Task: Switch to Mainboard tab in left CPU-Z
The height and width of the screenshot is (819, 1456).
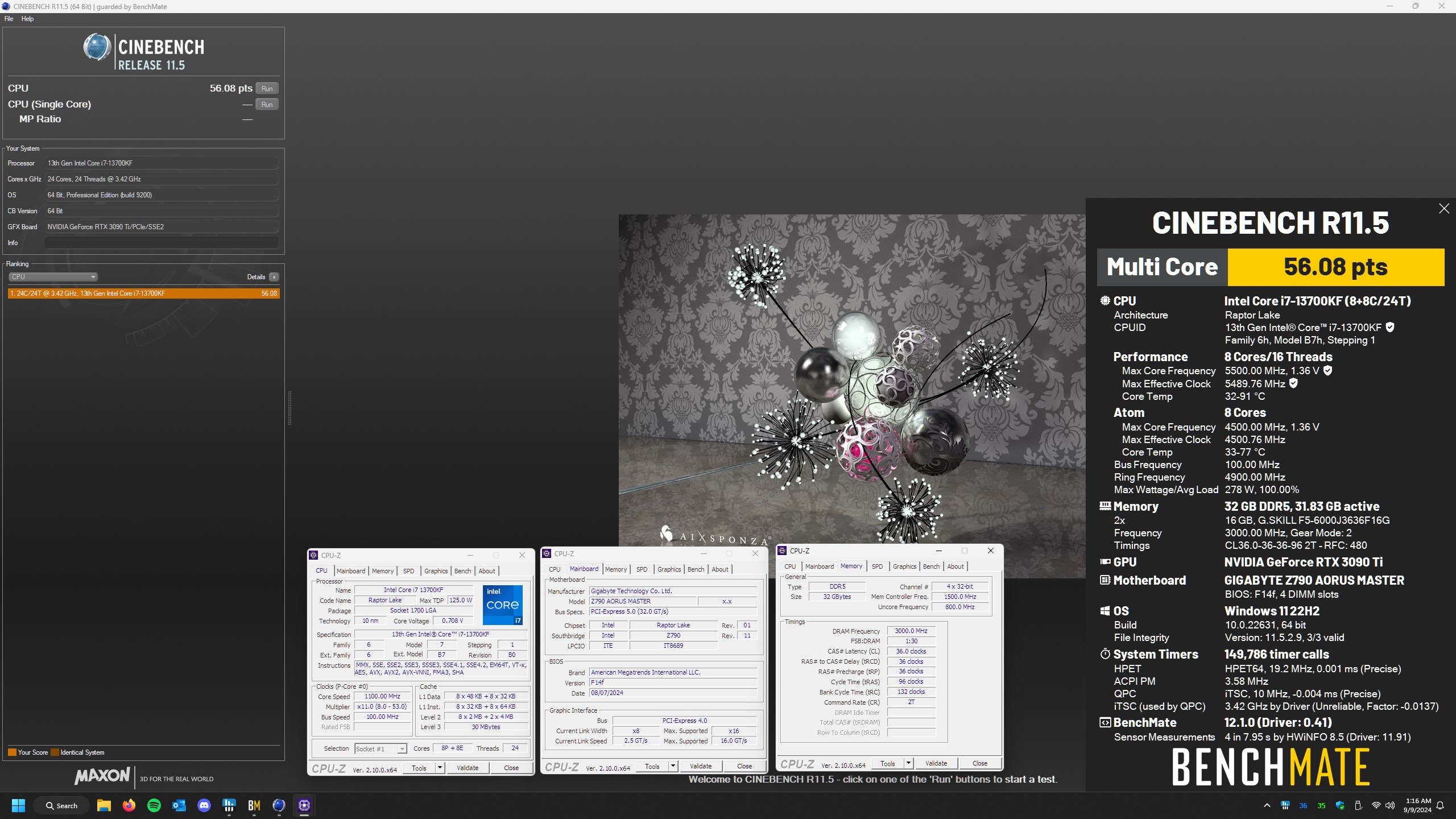Action: tap(351, 571)
